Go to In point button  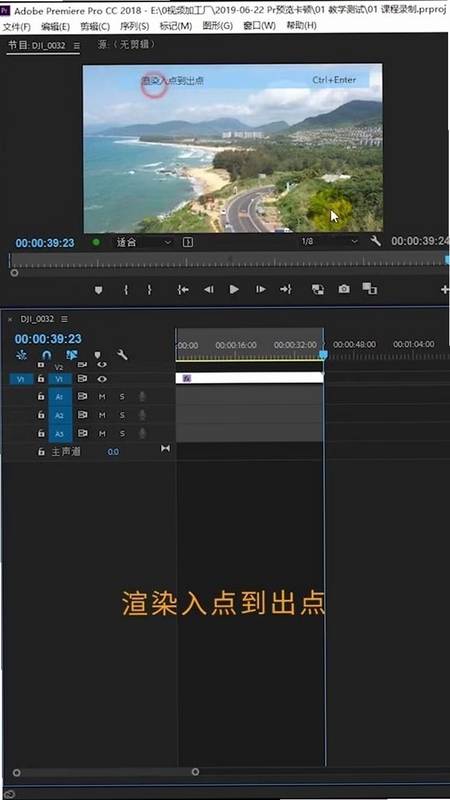pos(183,290)
